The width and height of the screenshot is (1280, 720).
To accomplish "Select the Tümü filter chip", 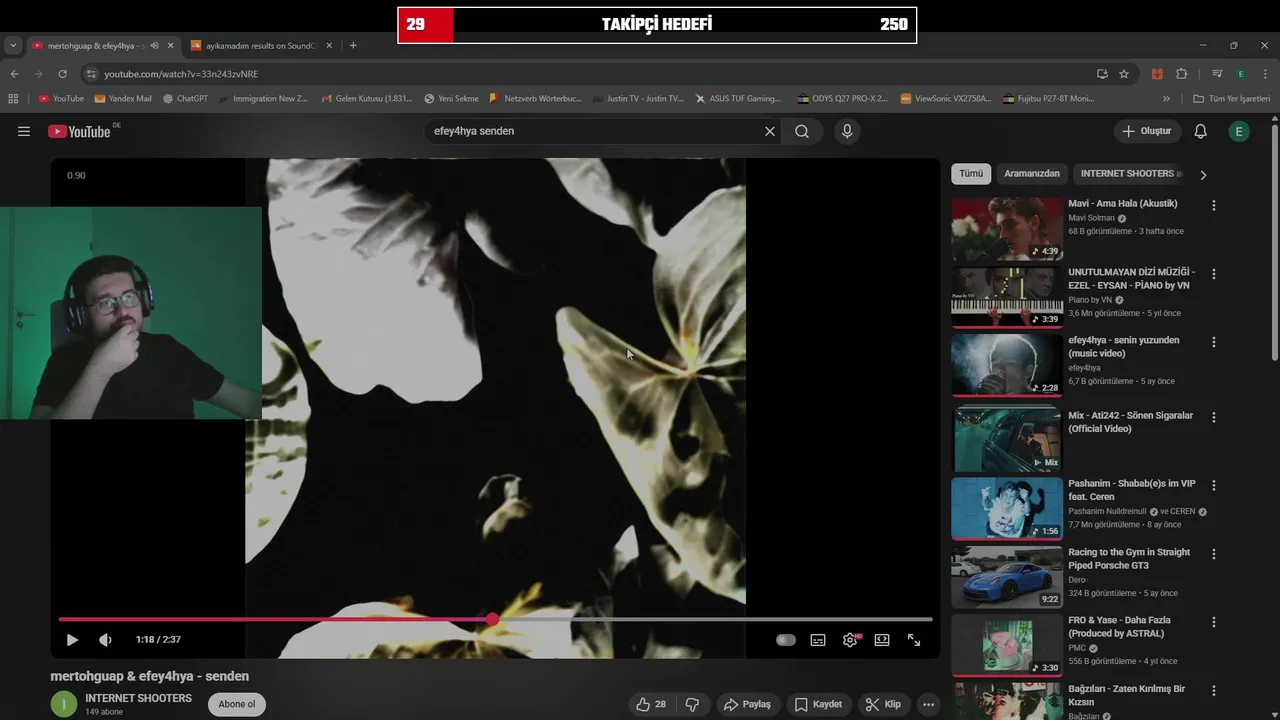I will (x=971, y=174).
